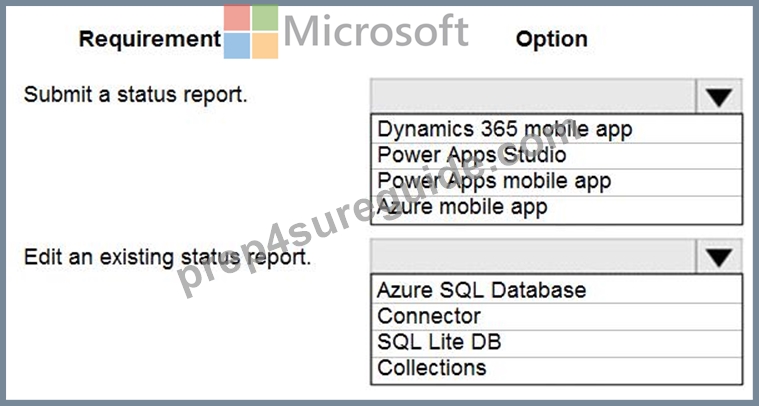Image resolution: width=759 pixels, height=406 pixels.
Task: Select Azure mobile app entry
Action: [556, 209]
